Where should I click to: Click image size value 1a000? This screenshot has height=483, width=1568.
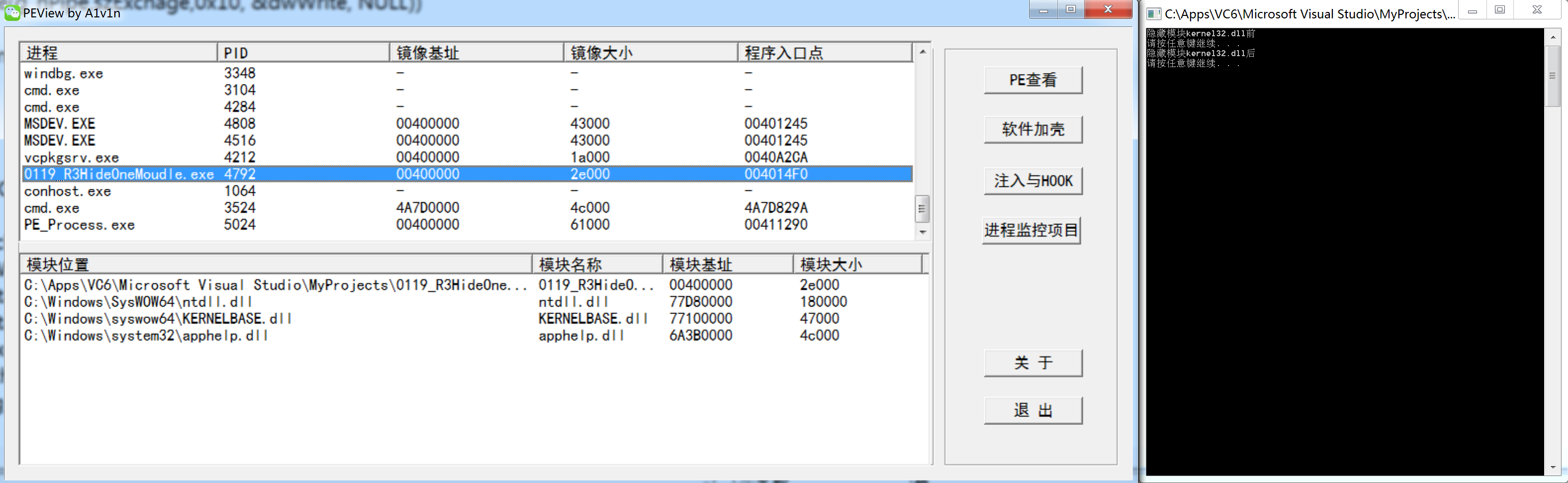point(590,158)
